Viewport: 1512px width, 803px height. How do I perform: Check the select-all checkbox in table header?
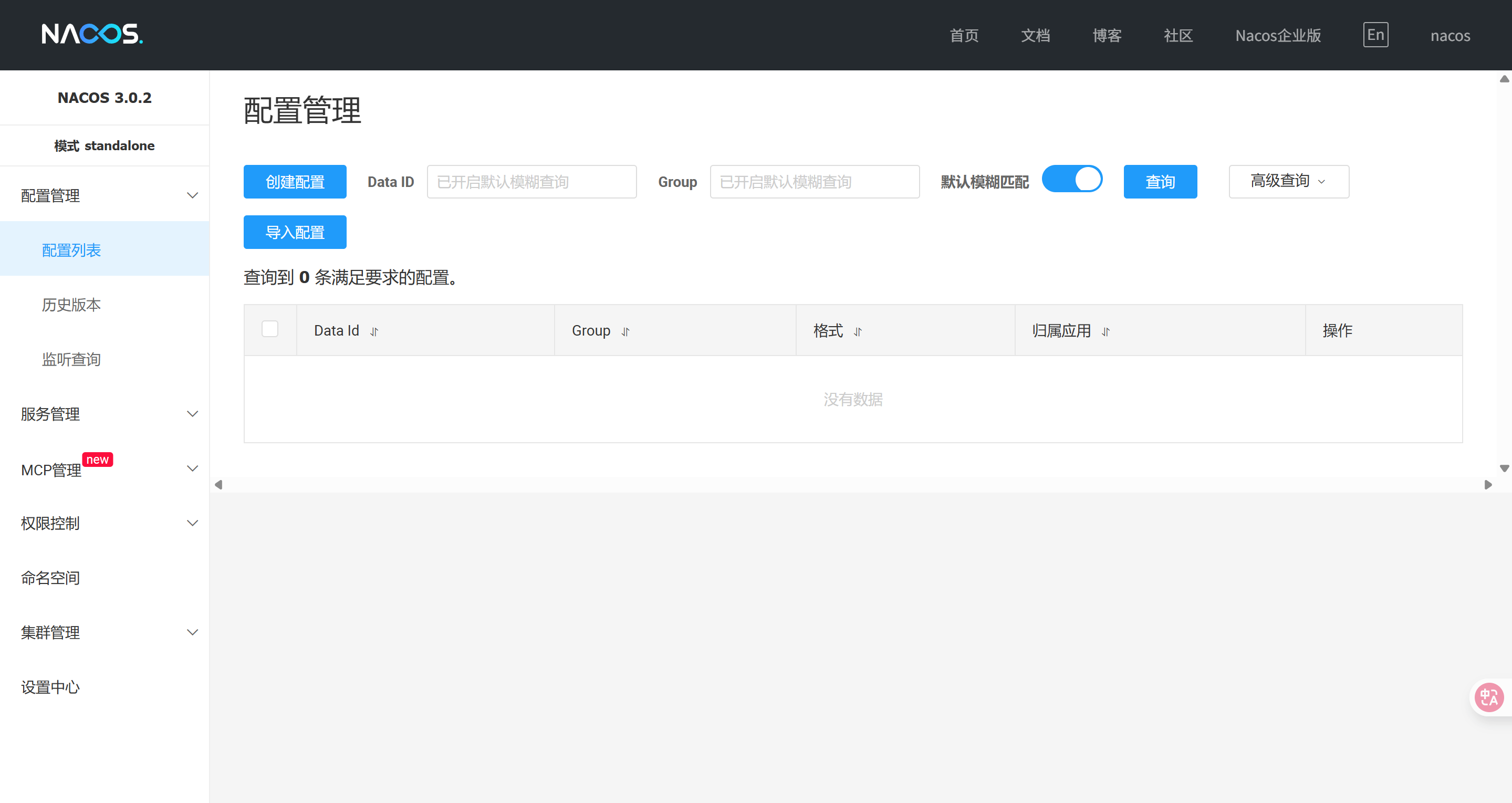click(x=270, y=329)
